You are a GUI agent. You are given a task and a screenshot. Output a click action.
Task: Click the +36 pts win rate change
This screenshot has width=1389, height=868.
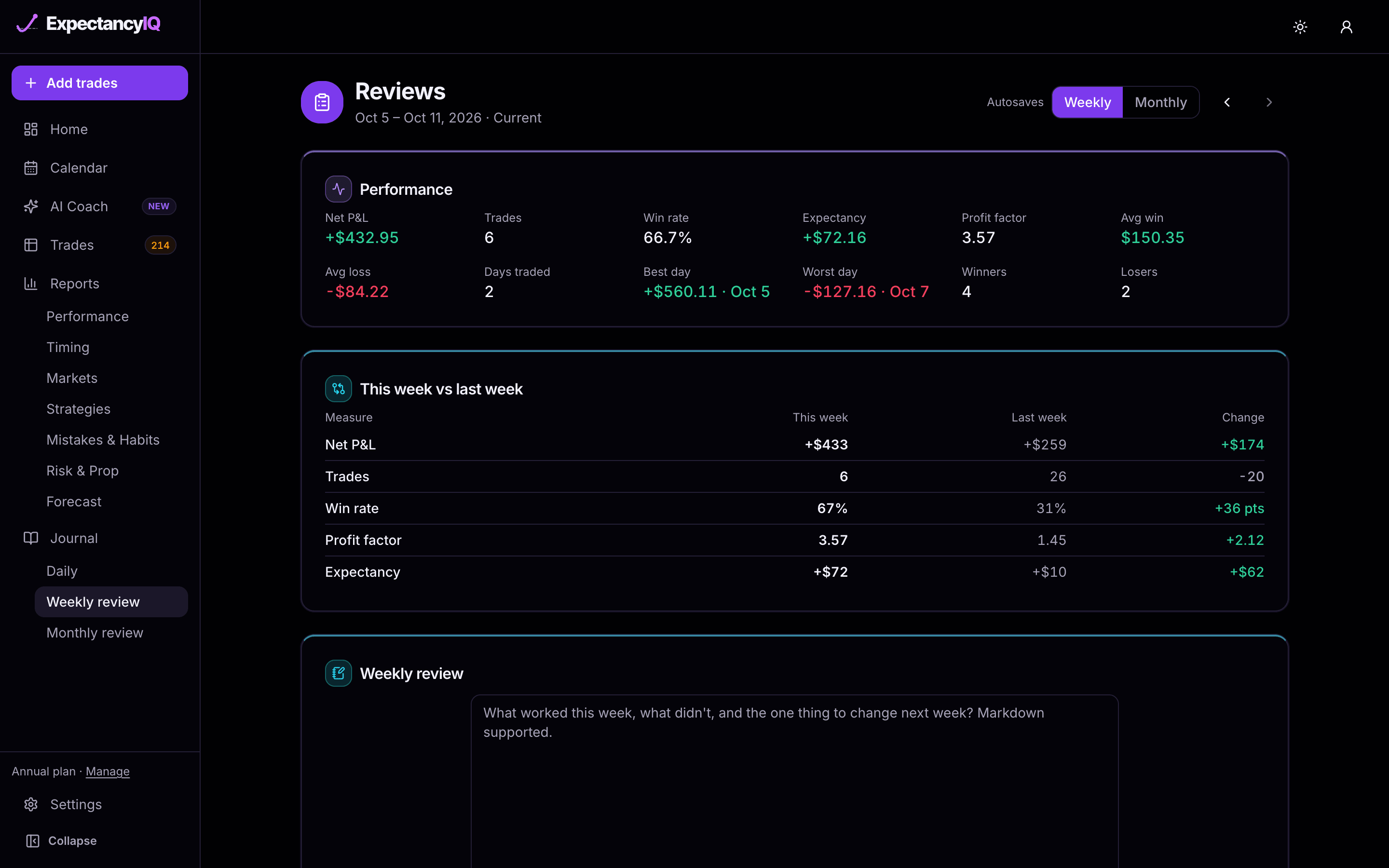(x=1239, y=508)
